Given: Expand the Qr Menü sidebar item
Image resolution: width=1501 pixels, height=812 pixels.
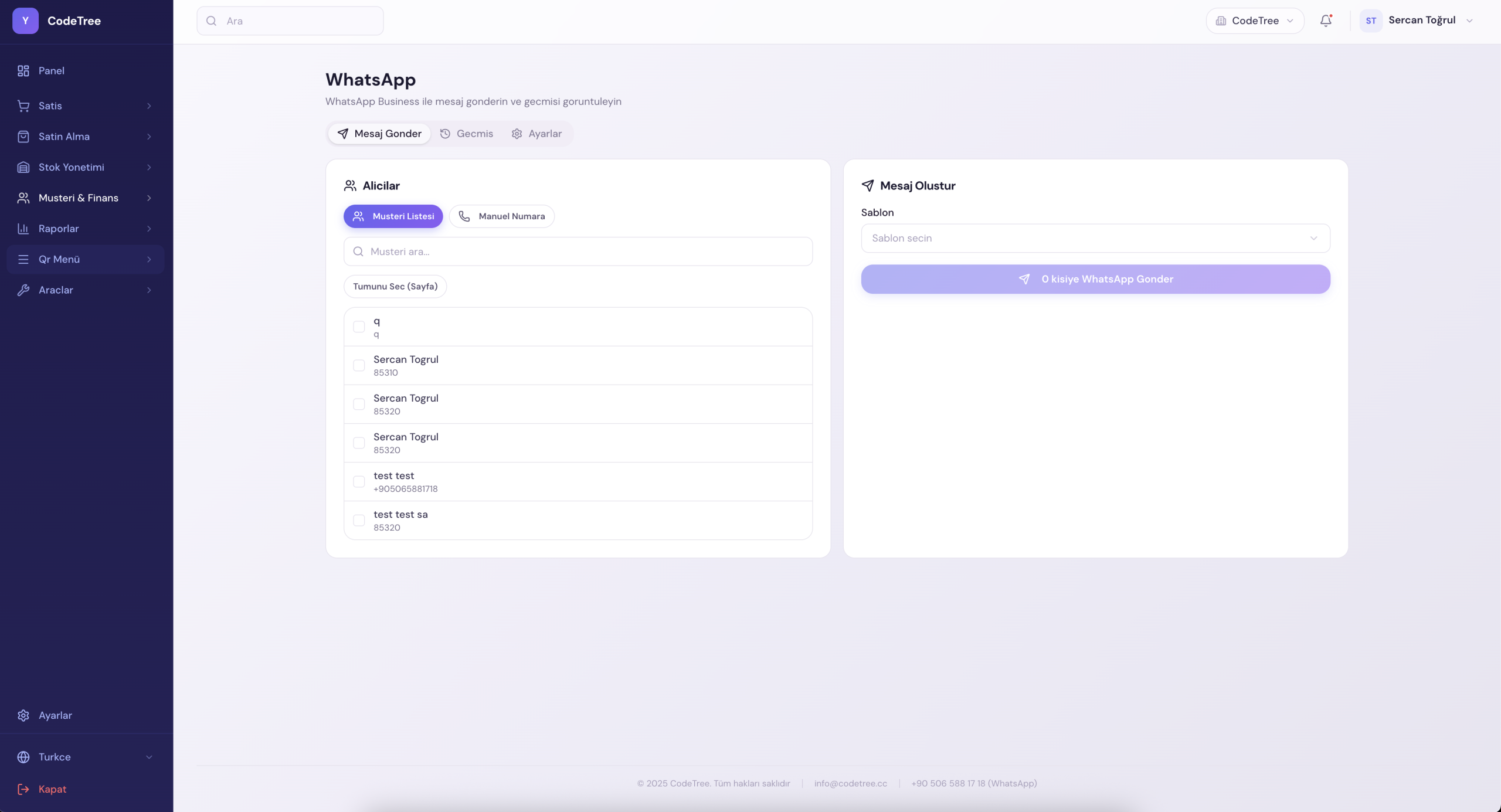Looking at the screenshot, I should (x=86, y=259).
